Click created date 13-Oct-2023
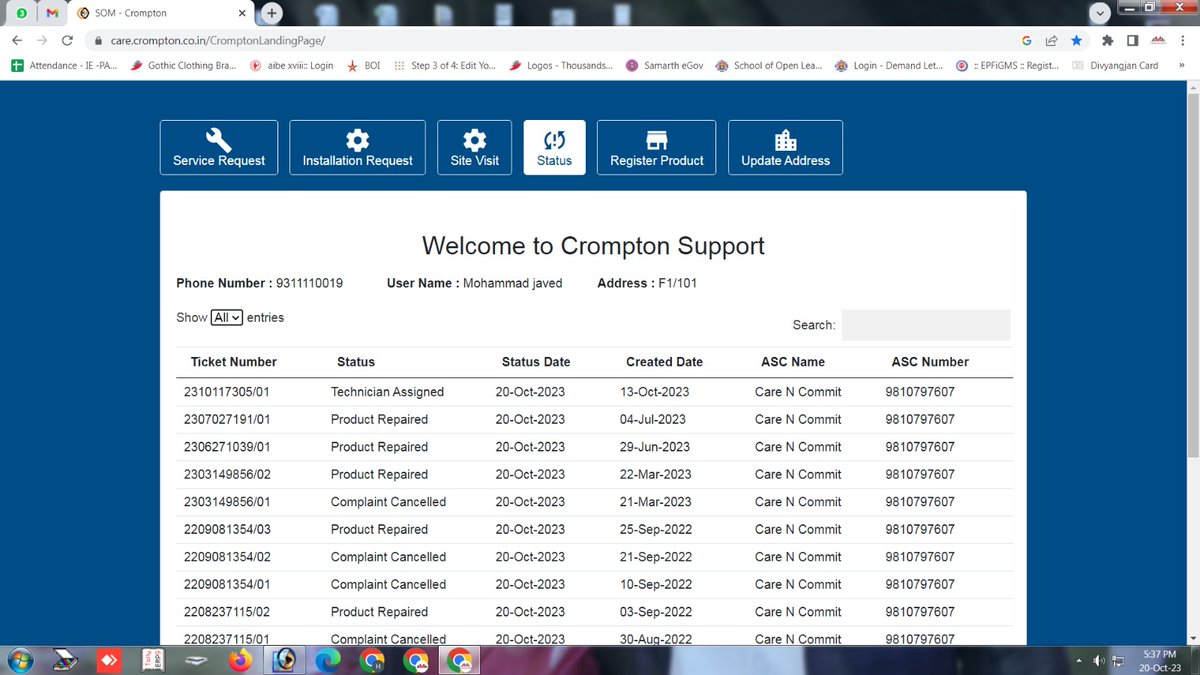The width and height of the screenshot is (1200, 675). pos(654,392)
